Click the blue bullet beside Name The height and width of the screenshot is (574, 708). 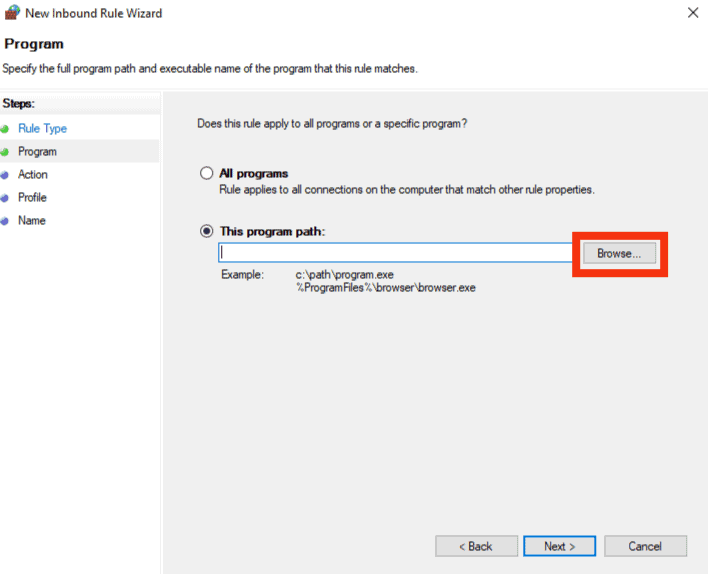[5, 221]
